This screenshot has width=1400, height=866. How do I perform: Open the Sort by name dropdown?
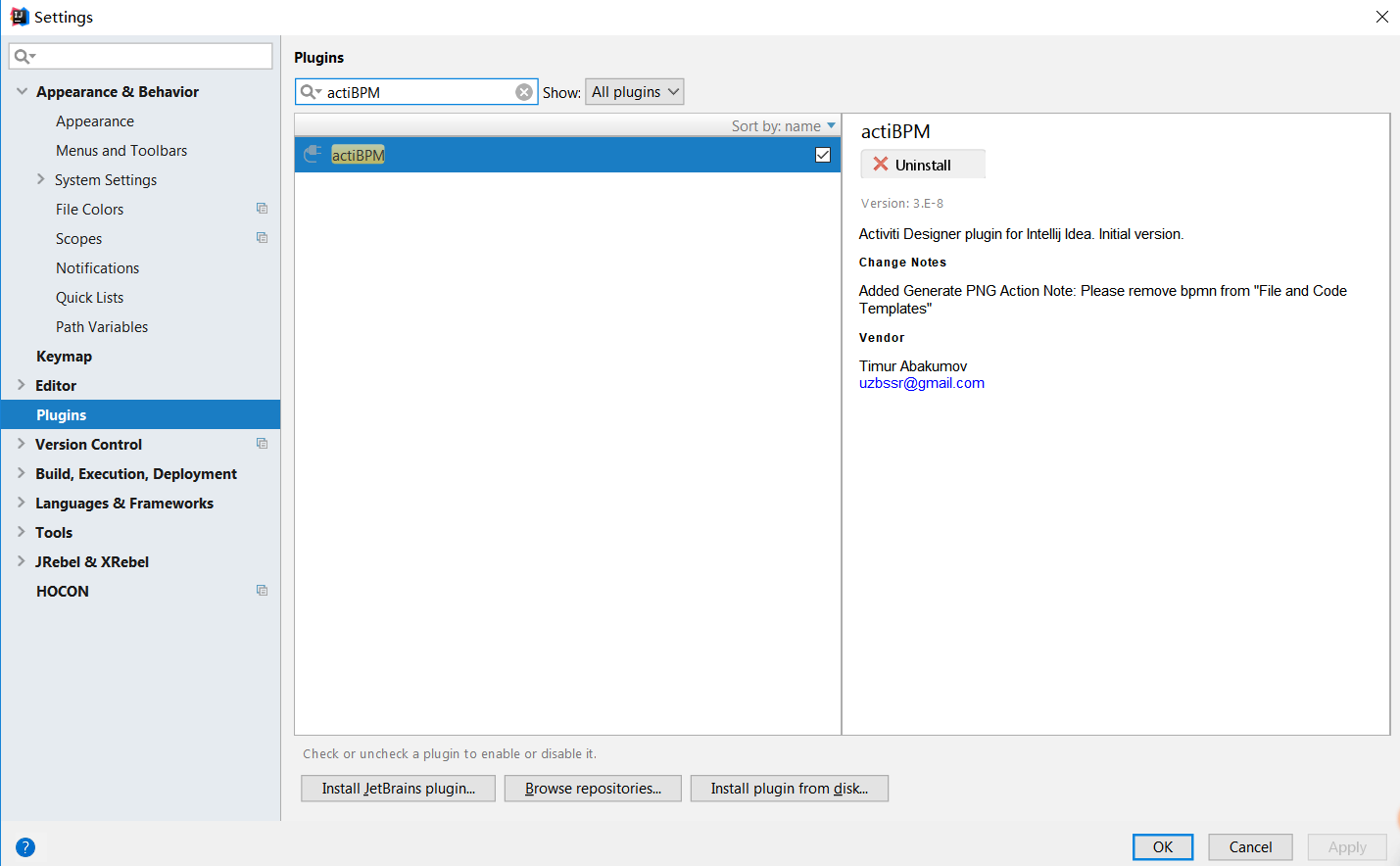tap(783, 126)
